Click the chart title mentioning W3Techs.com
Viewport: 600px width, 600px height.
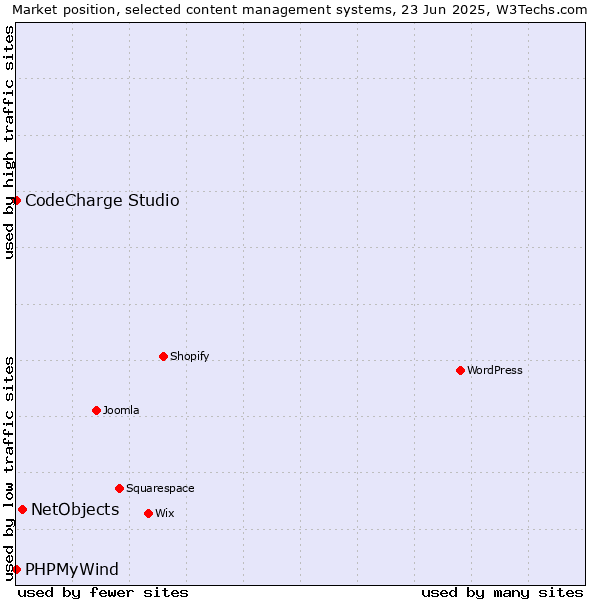click(300, 10)
